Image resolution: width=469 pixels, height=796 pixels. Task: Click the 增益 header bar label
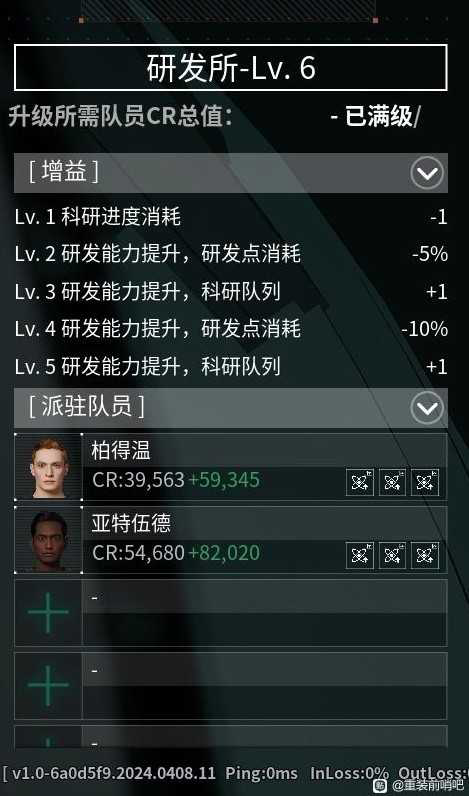point(63,173)
